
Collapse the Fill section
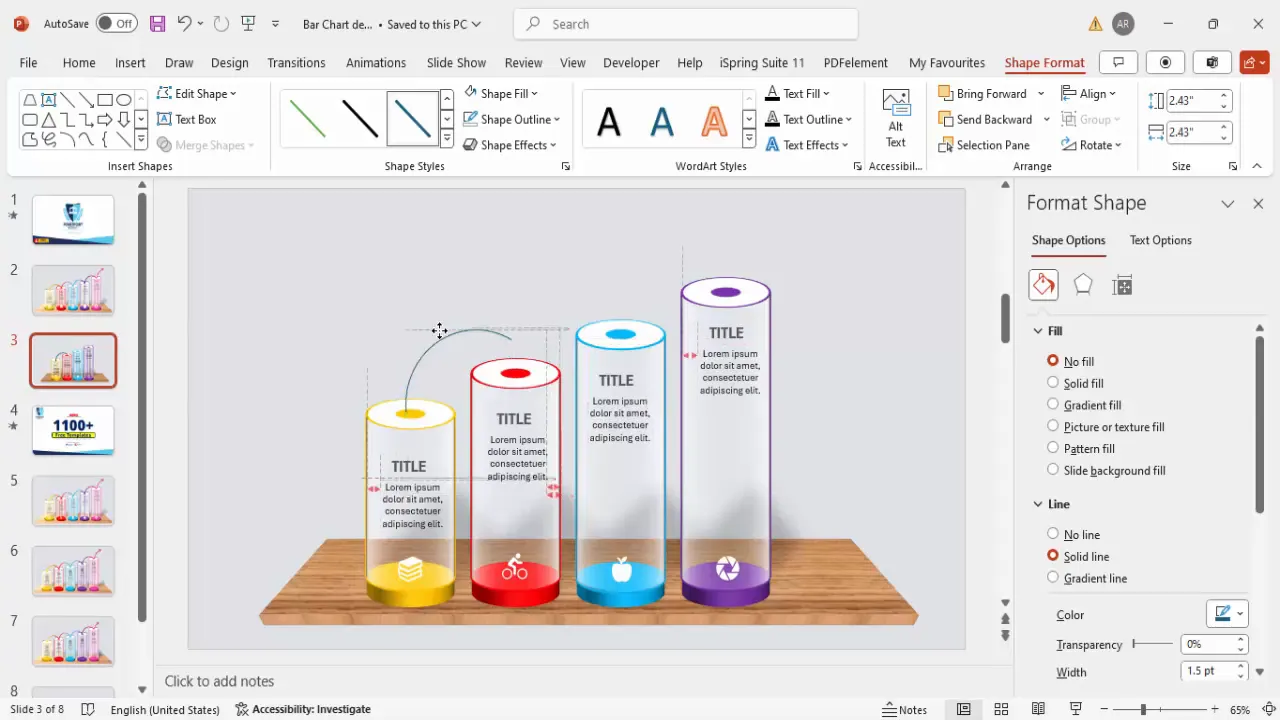tap(1038, 331)
